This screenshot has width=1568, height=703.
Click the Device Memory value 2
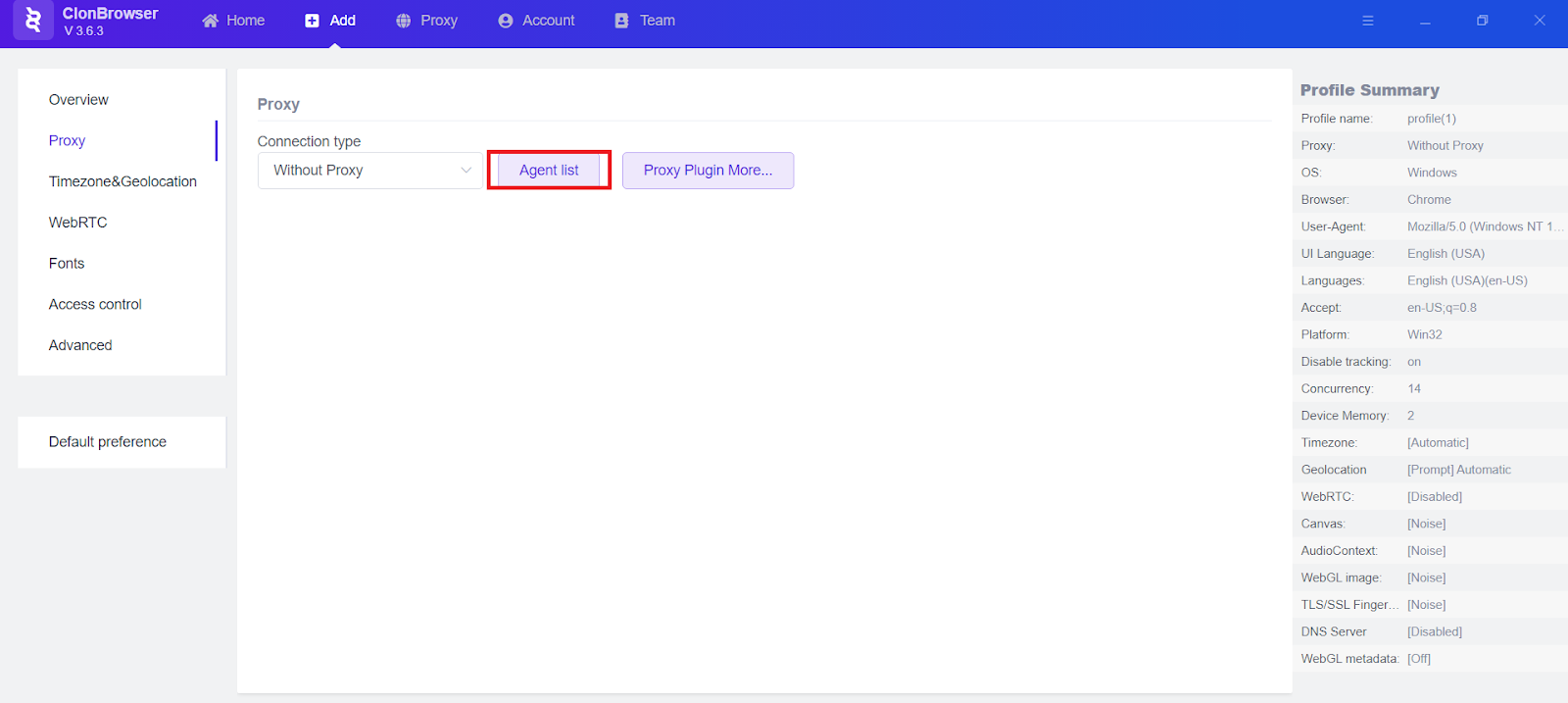1411,416
